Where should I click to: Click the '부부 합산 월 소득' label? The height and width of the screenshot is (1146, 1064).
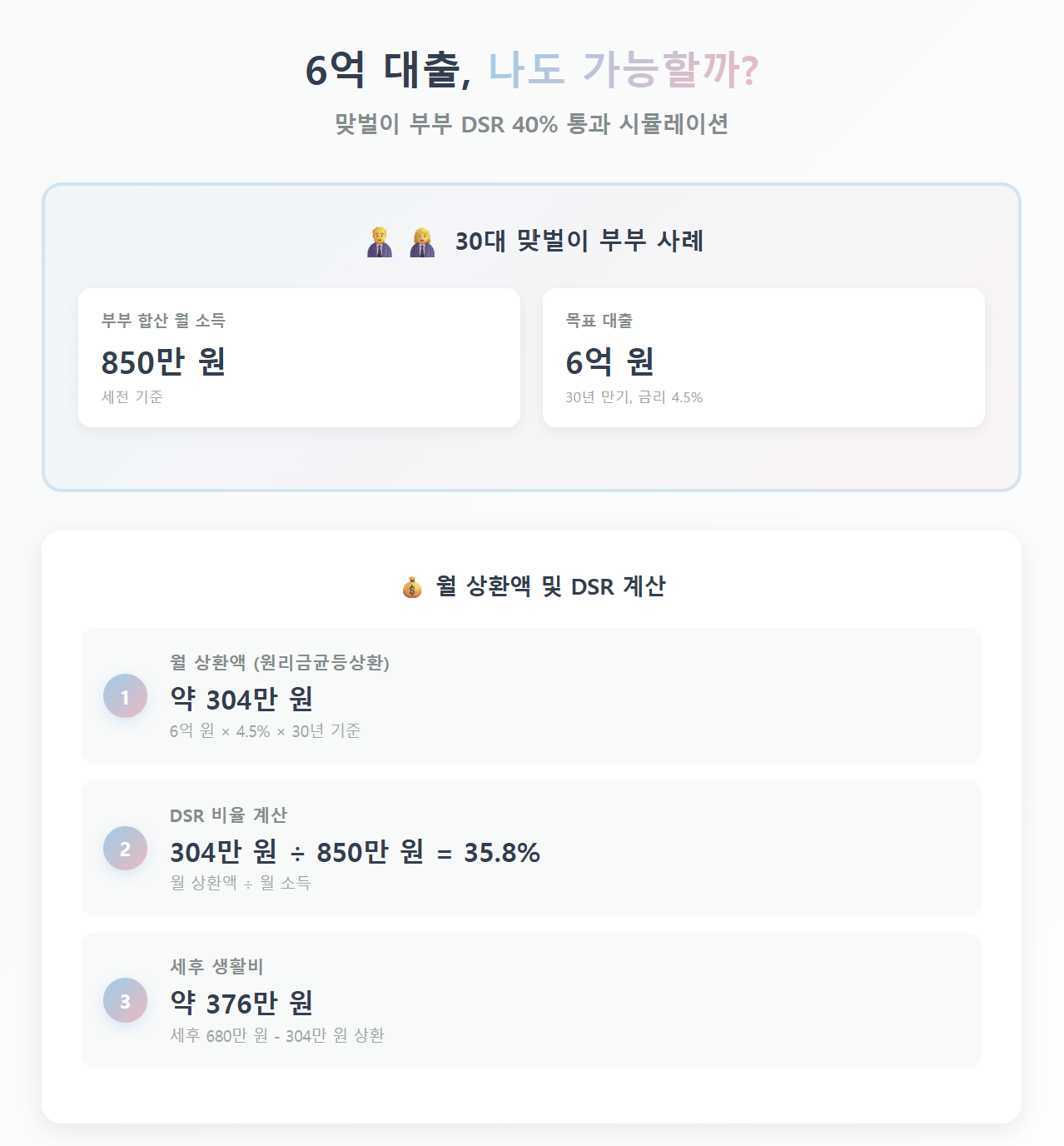click(163, 321)
